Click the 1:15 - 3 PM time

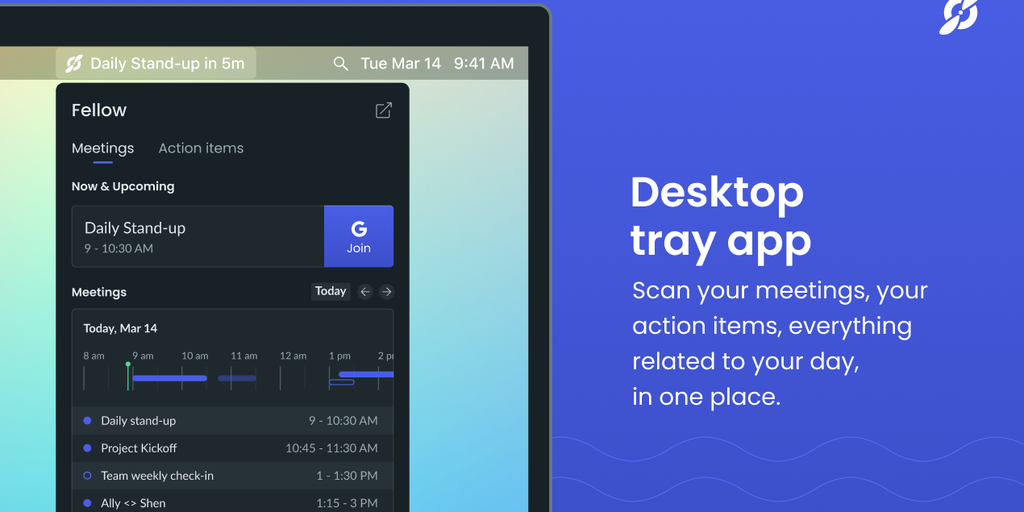coord(347,503)
